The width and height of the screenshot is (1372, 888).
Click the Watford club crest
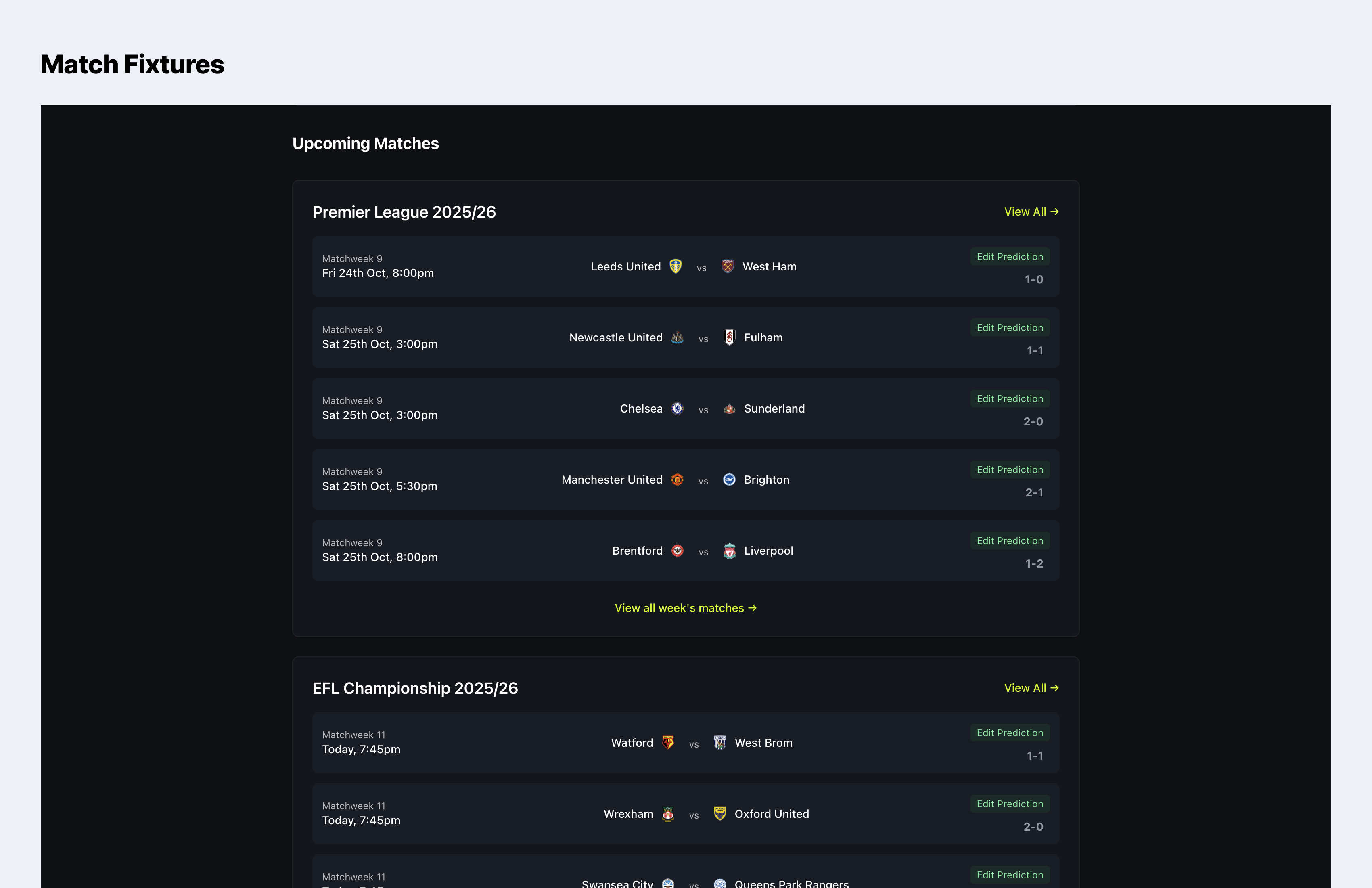(668, 743)
